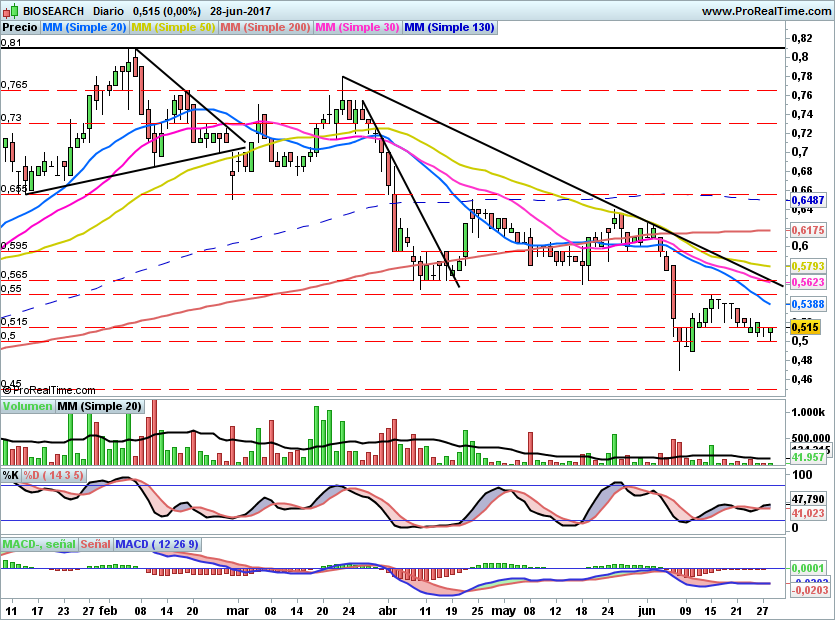Click the 0,6487 moving average price tag
Screen dimensions: 835x620
pos(808,200)
